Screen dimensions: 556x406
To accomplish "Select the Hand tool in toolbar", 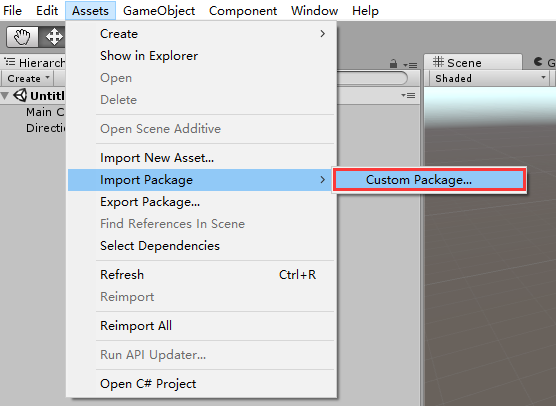I will pos(22,37).
